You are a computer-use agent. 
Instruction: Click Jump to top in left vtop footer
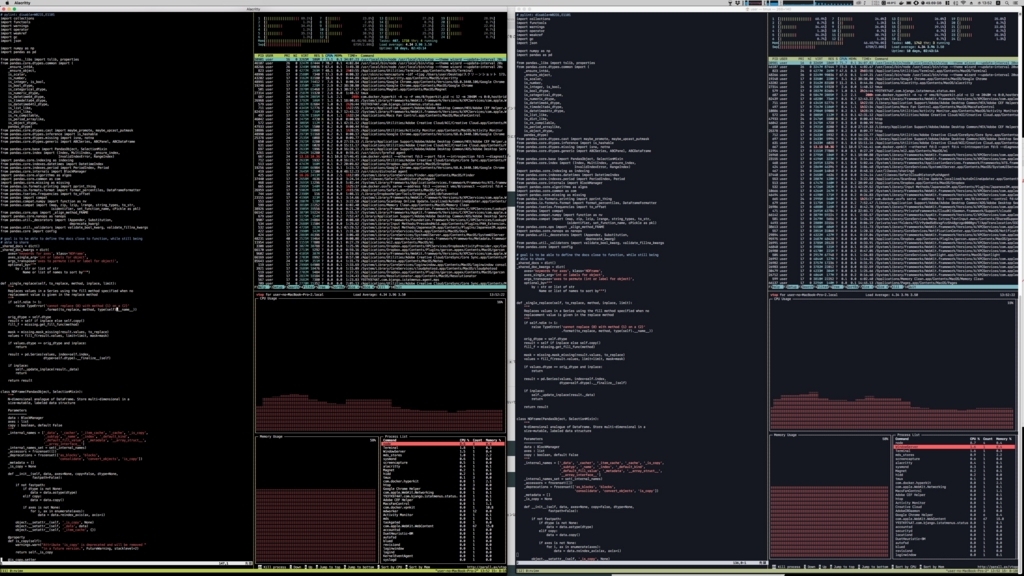[328, 567]
